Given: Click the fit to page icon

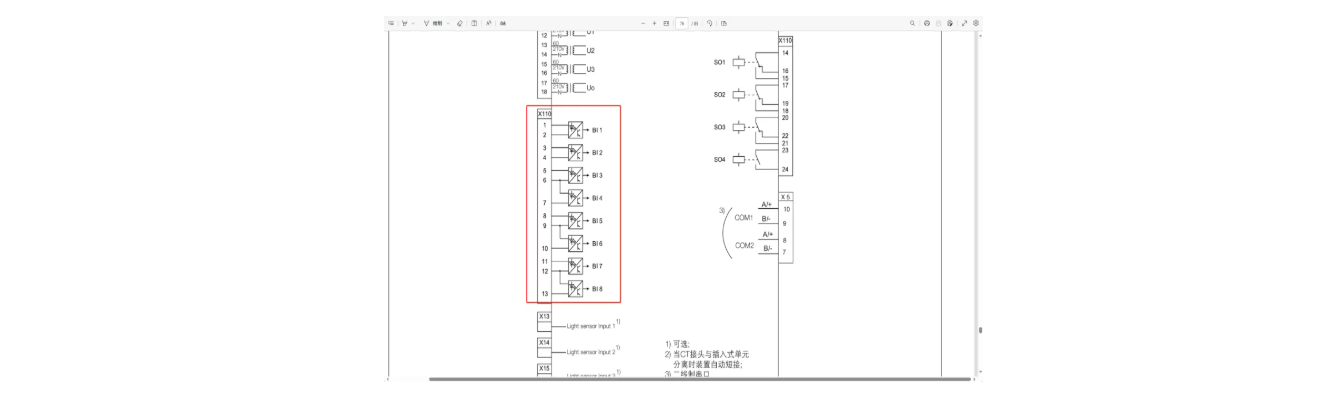Looking at the screenshot, I should point(666,23).
